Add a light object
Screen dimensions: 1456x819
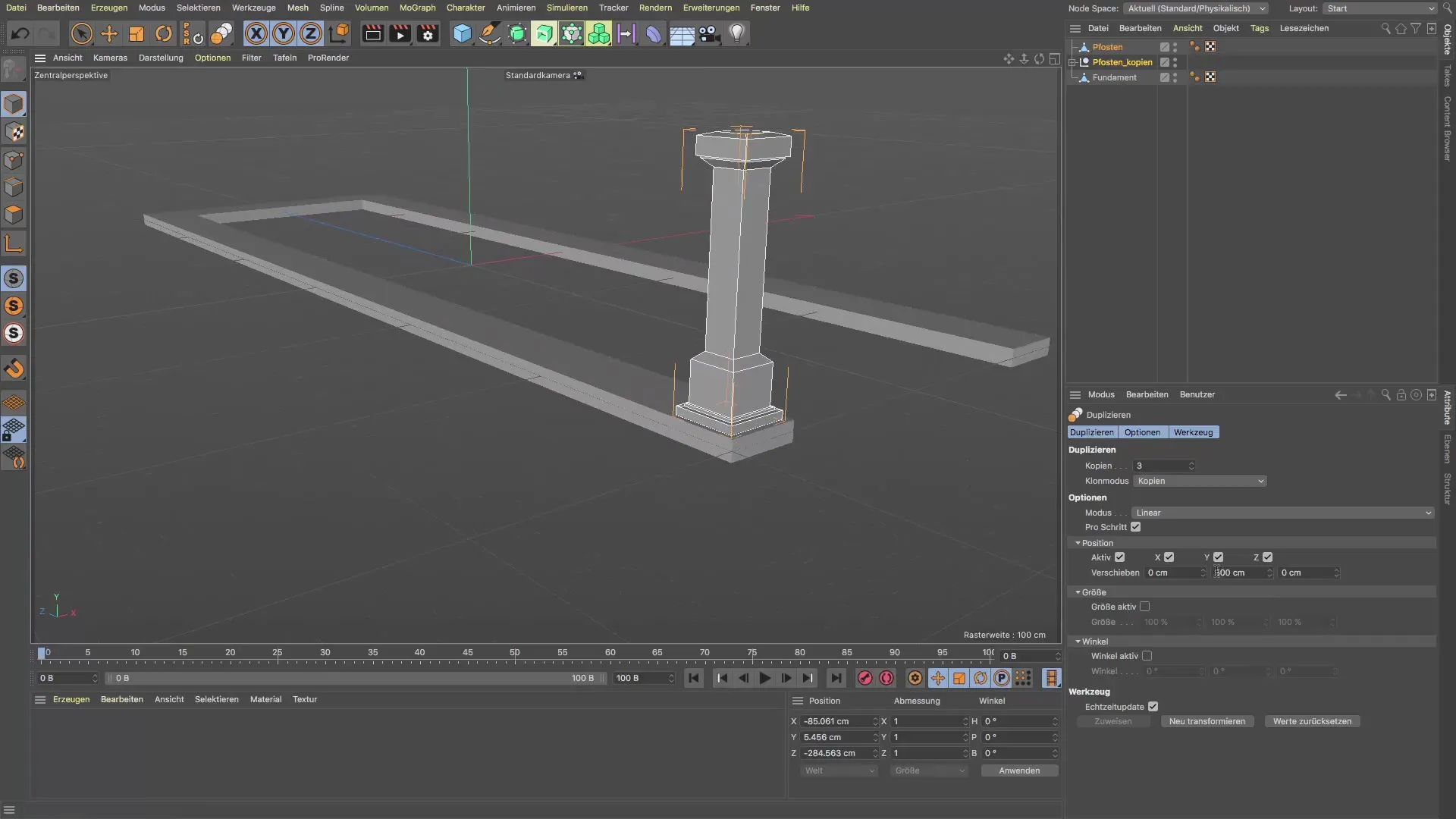tap(737, 33)
